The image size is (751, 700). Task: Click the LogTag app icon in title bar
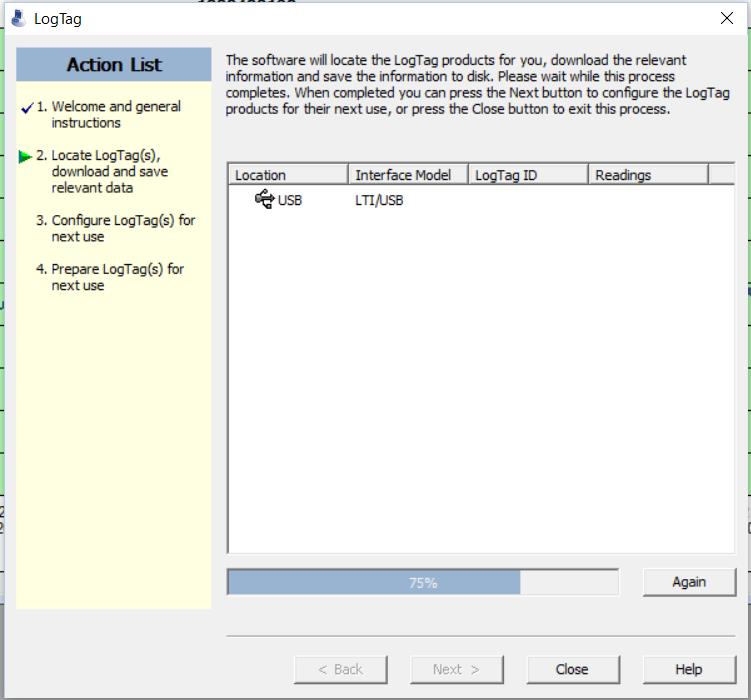coord(19,19)
